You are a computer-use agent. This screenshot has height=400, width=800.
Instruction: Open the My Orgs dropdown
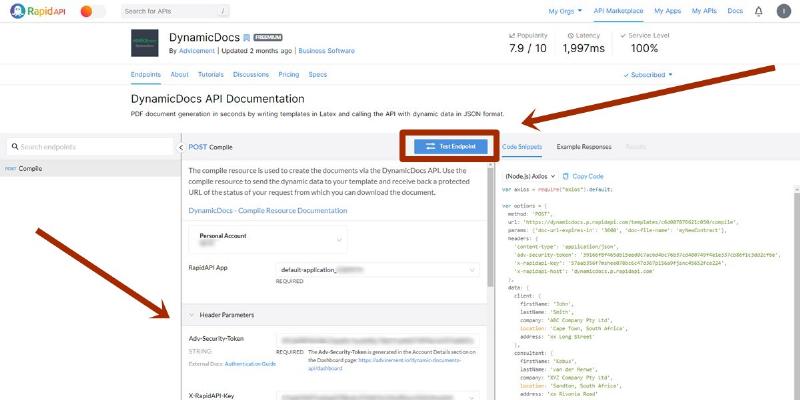pyautogui.click(x=565, y=11)
